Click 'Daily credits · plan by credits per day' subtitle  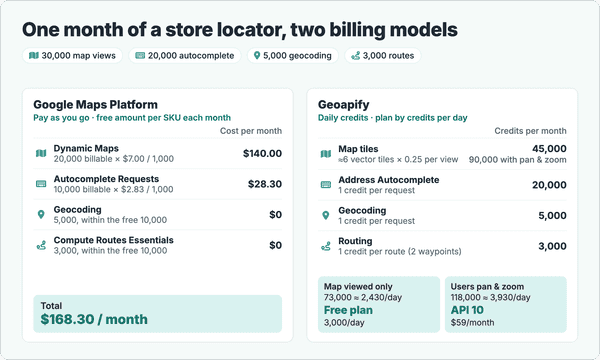(393, 118)
